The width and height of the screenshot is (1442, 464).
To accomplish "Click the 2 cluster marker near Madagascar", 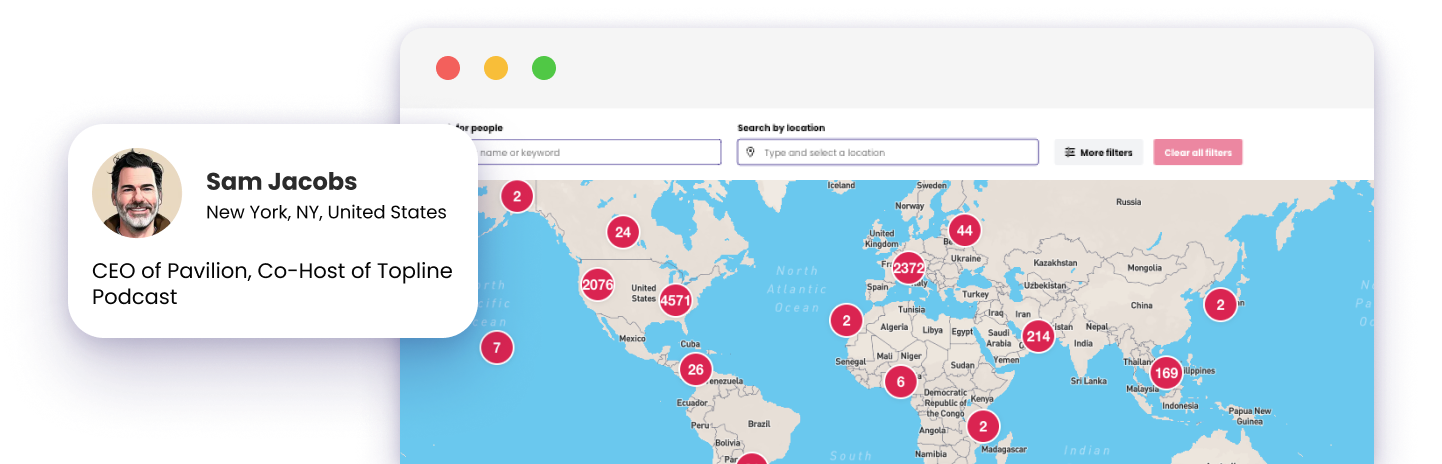I will [x=983, y=426].
